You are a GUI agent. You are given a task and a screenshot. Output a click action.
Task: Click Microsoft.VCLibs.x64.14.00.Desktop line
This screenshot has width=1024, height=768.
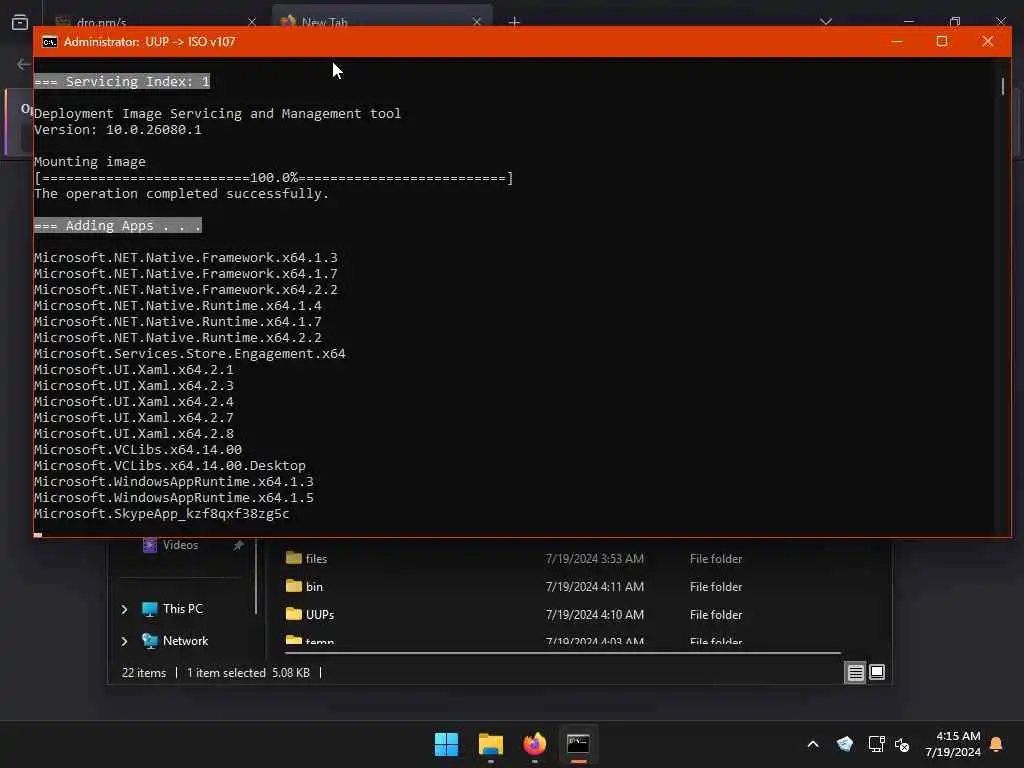point(170,466)
